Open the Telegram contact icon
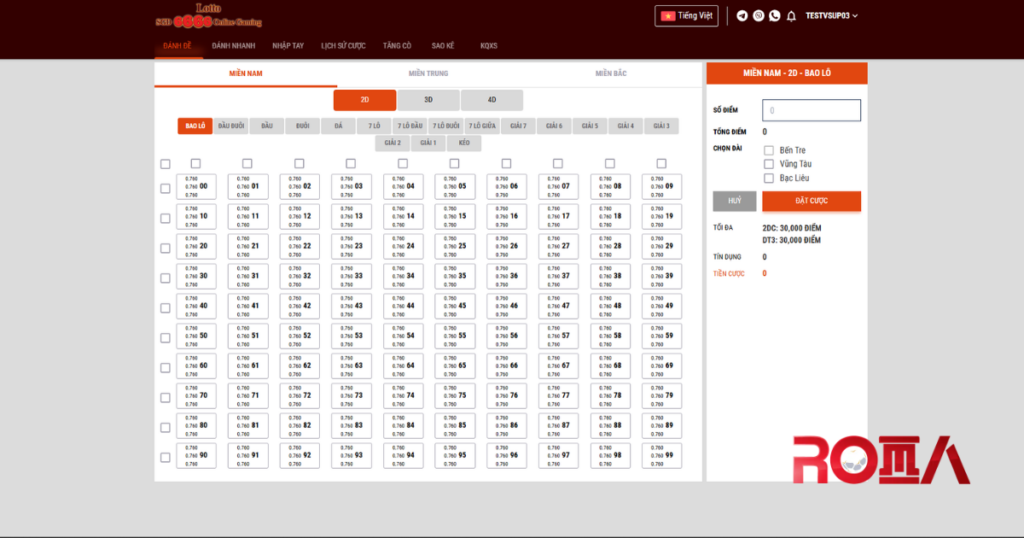 (x=742, y=16)
